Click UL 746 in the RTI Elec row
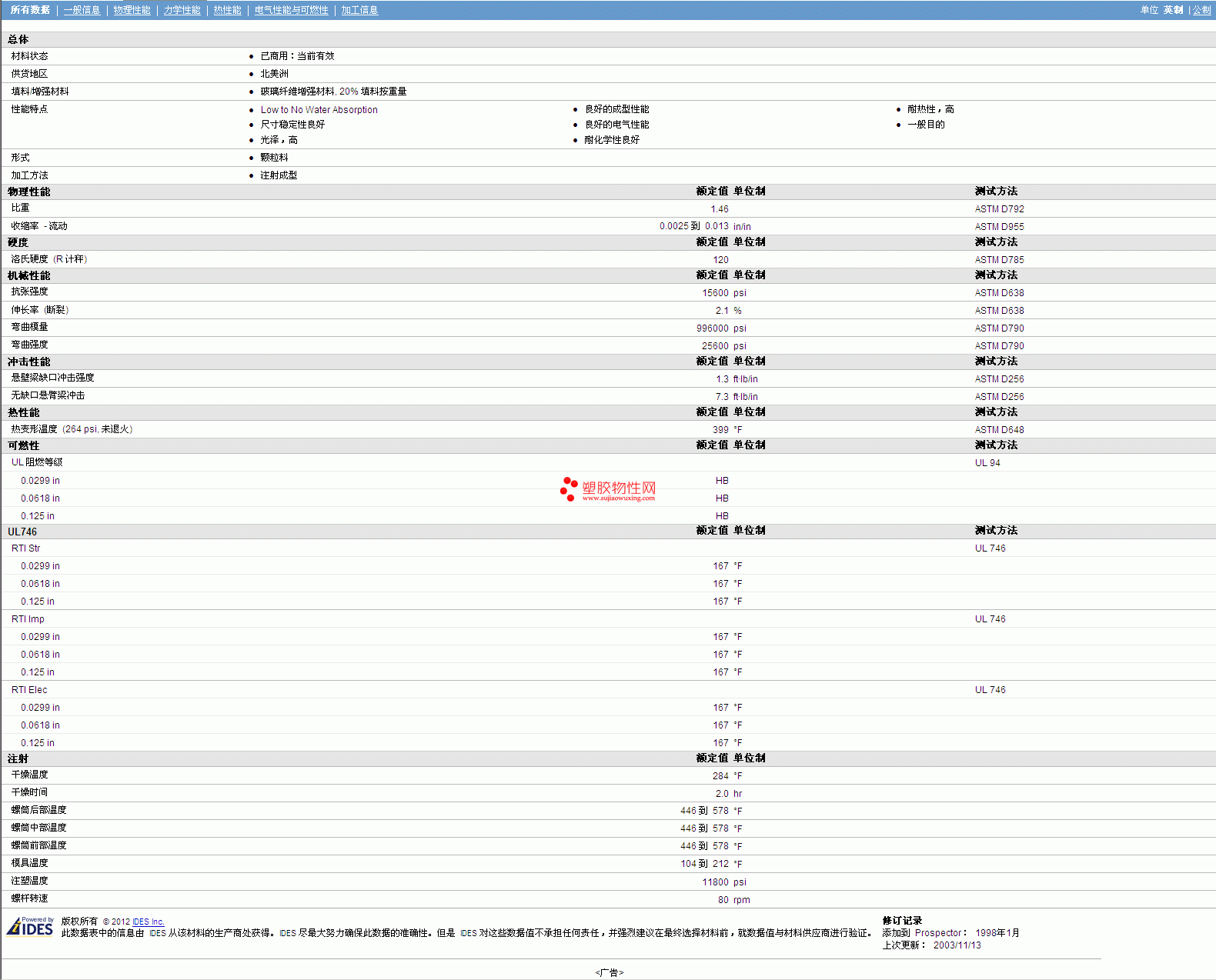This screenshot has width=1216, height=980. point(990,690)
